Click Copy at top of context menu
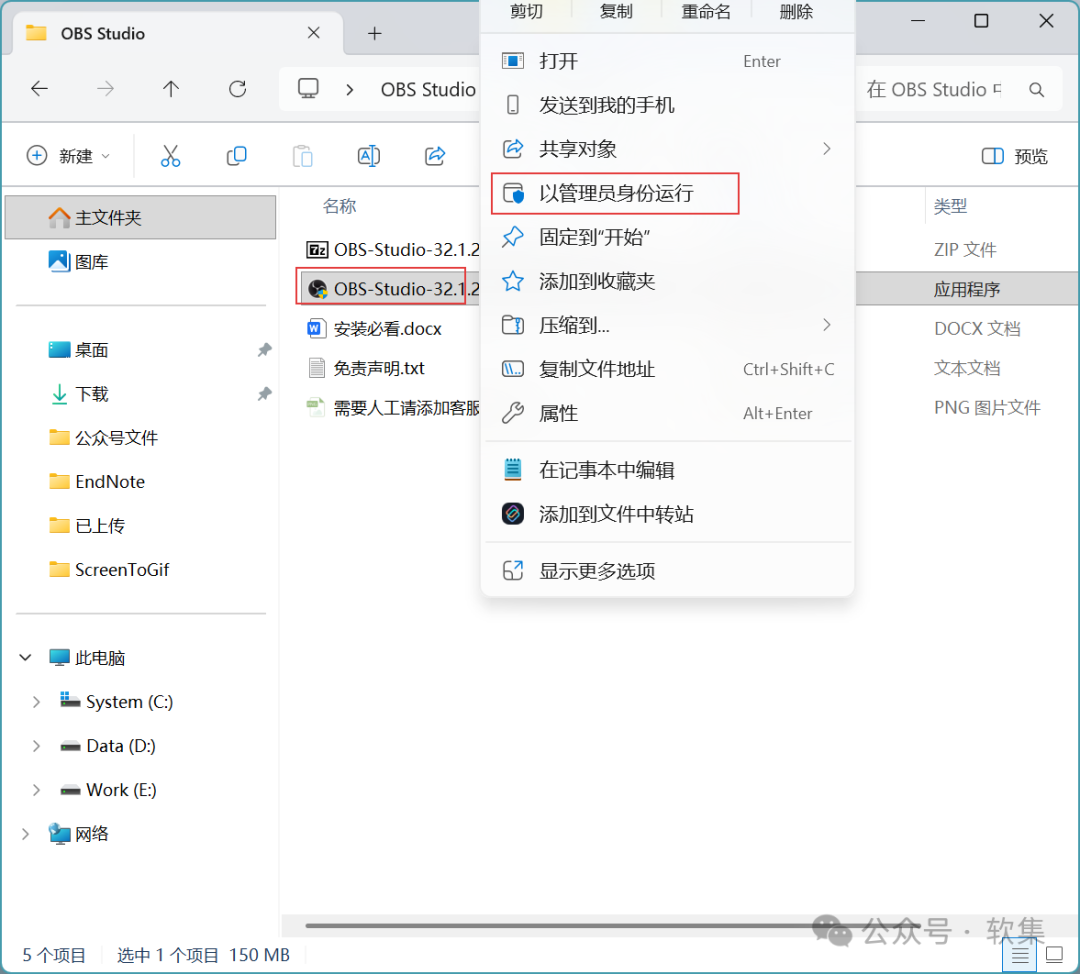 click(616, 12)
